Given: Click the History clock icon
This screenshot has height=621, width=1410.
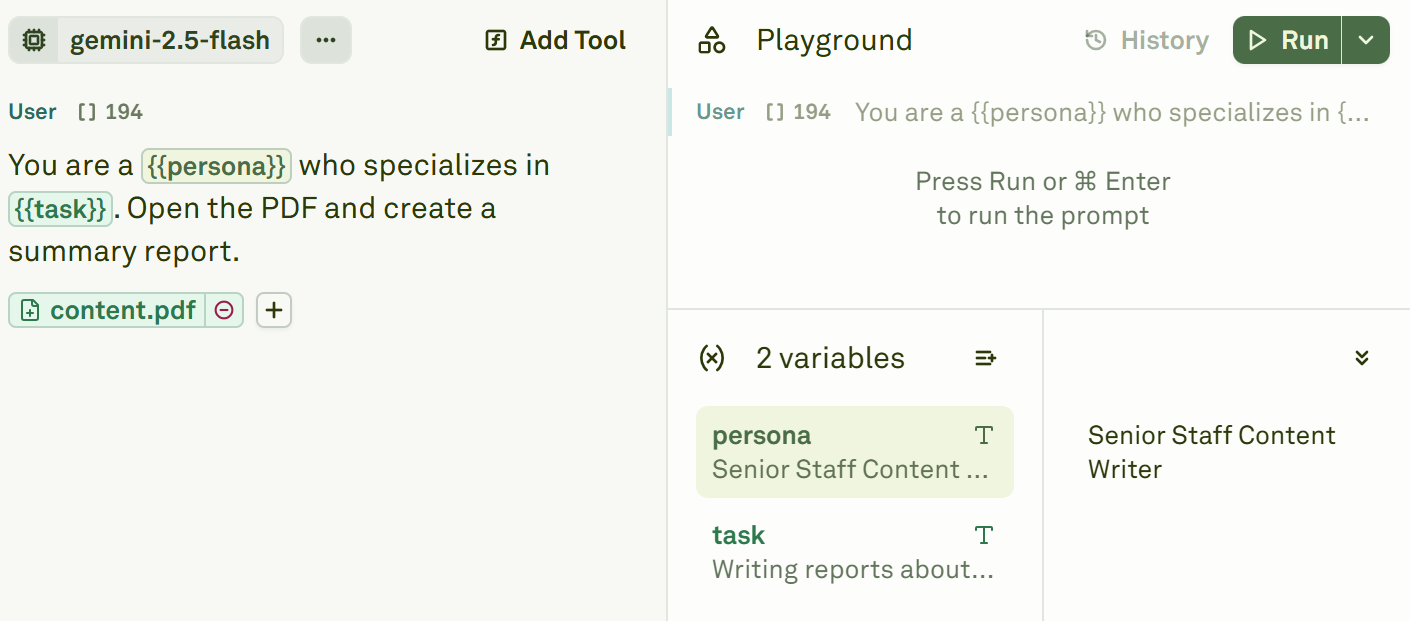Looking at the screenshot, I should (1095, 40).
